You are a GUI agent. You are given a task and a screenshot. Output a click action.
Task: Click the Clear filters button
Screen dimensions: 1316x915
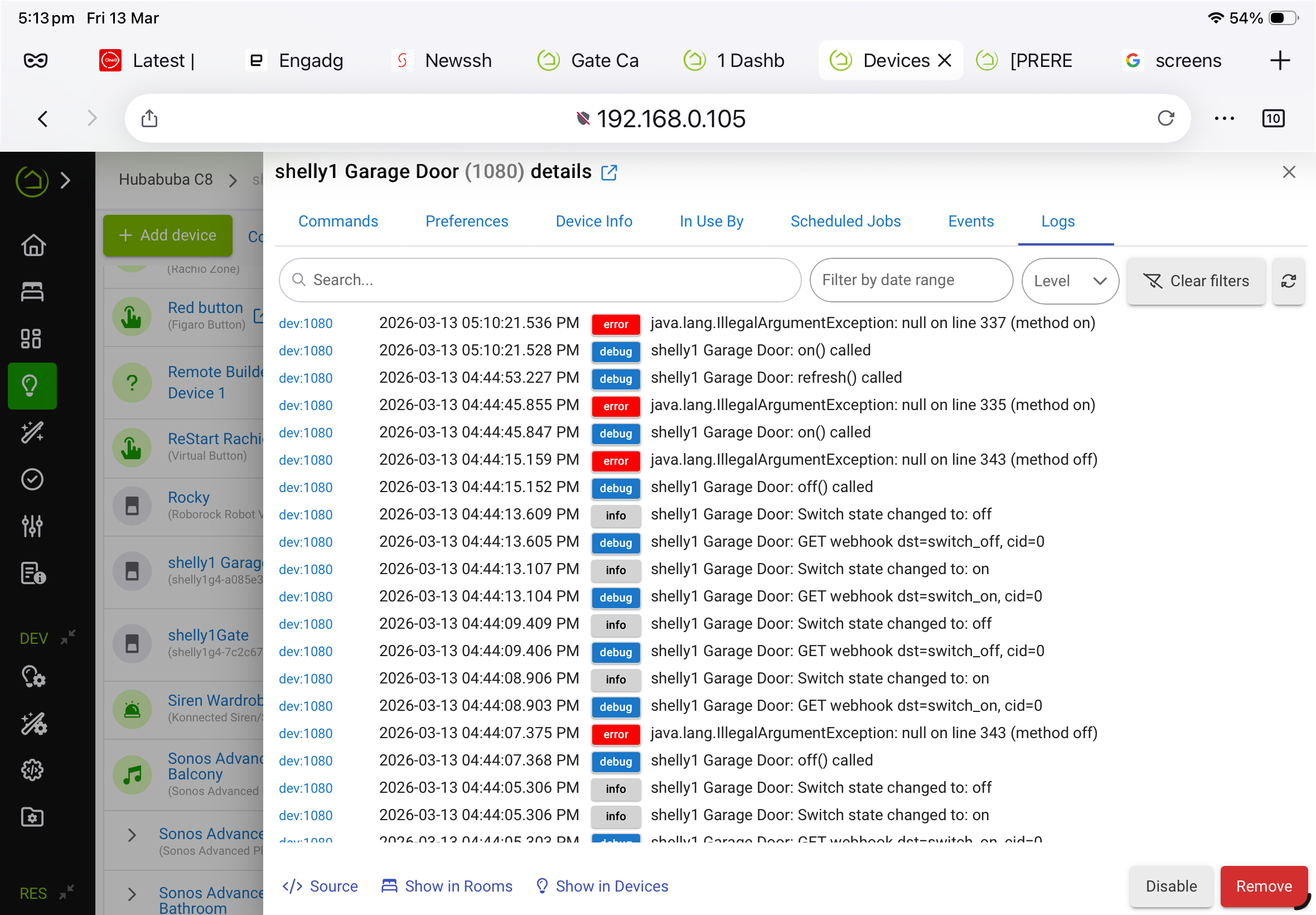tap(1196, 281)
